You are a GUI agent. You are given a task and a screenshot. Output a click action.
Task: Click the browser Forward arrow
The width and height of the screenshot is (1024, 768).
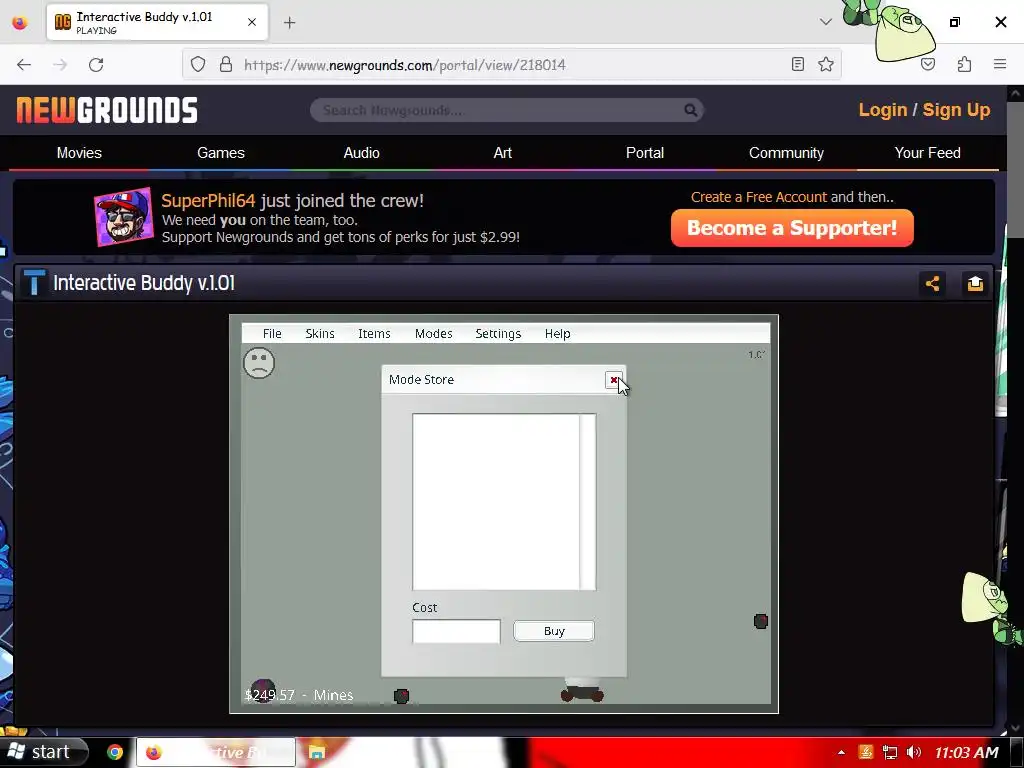coord(60,65)
